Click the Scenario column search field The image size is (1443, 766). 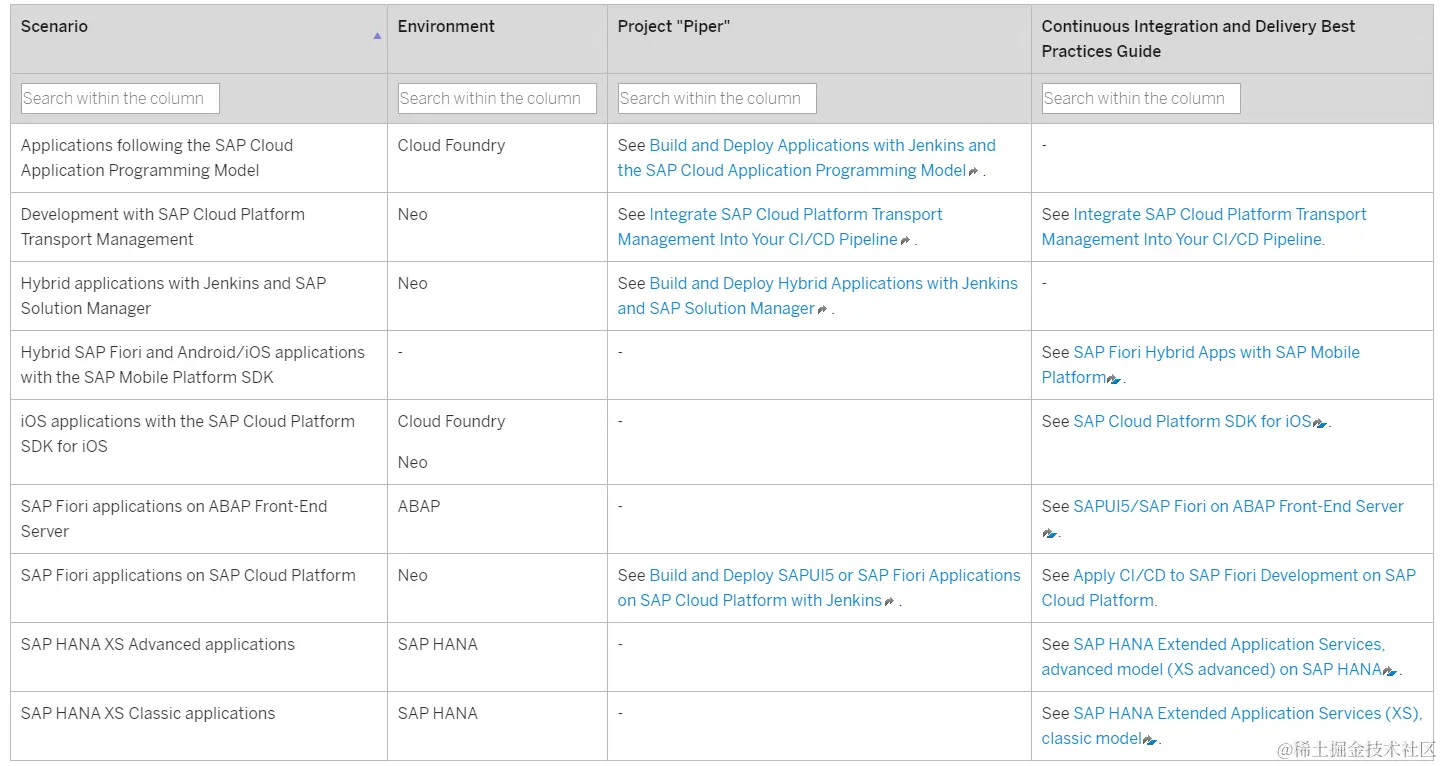[x=120, y=98]
